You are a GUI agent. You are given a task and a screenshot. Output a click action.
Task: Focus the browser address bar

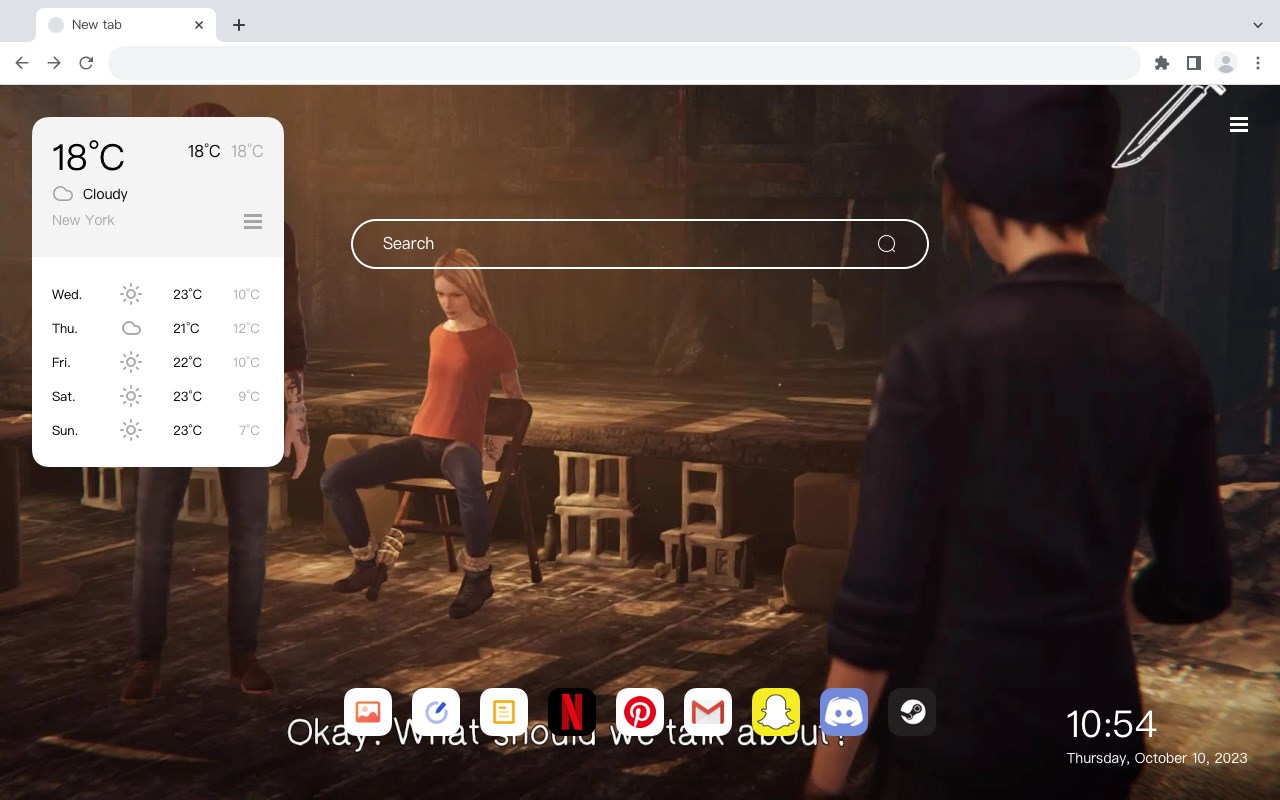click(624, 63)
